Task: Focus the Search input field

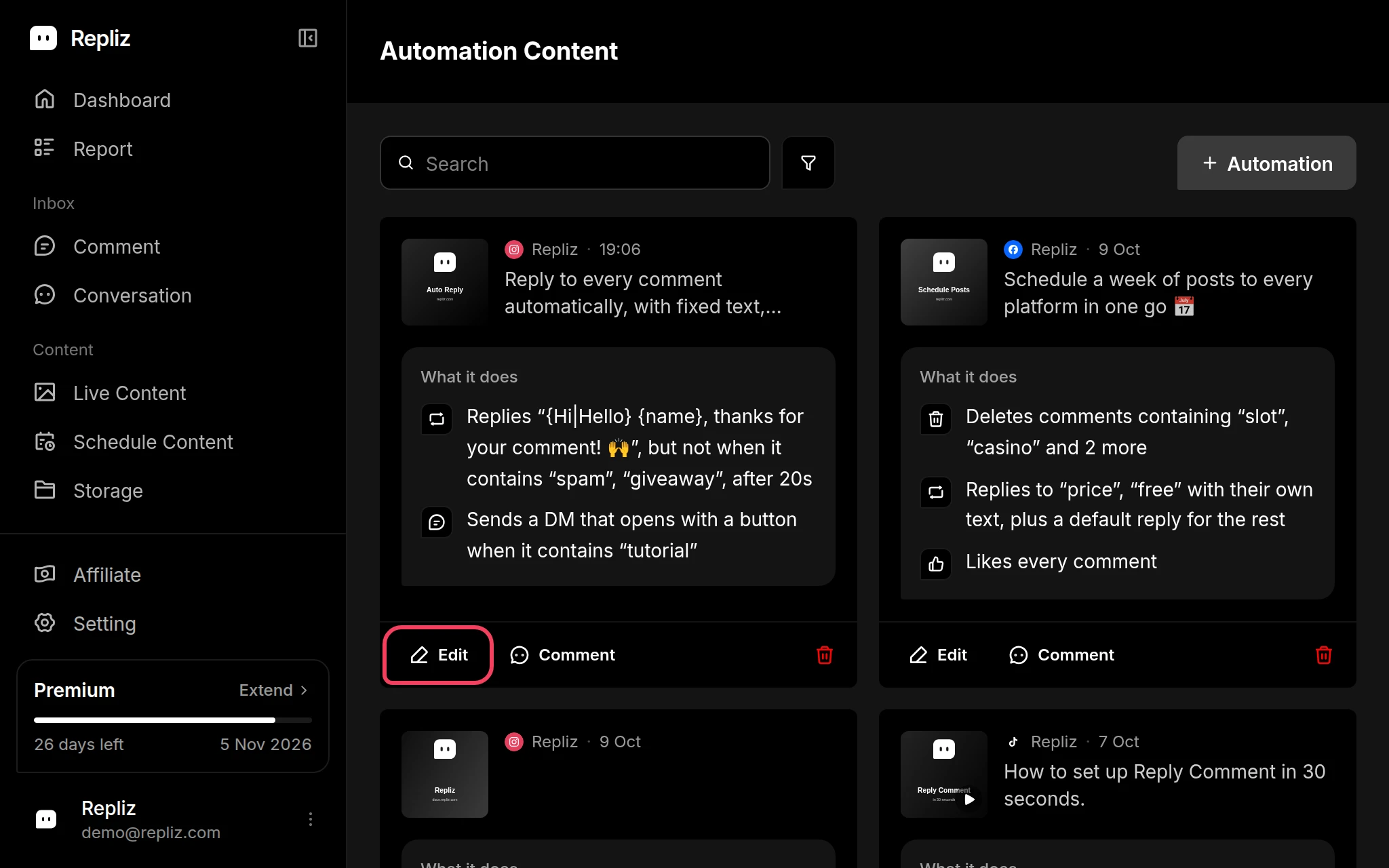Action: 575,163
